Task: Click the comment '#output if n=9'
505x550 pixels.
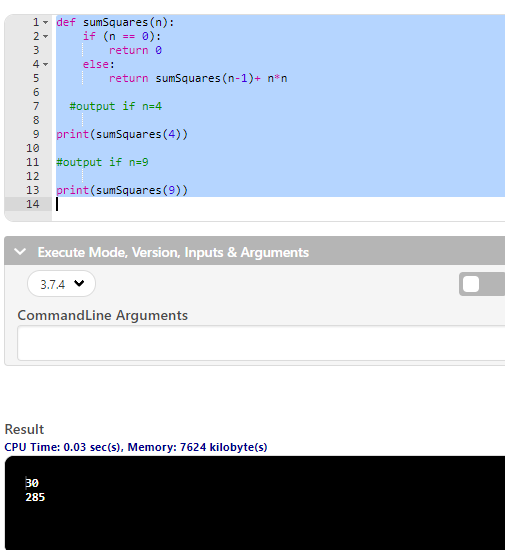Action: point(102,162)
